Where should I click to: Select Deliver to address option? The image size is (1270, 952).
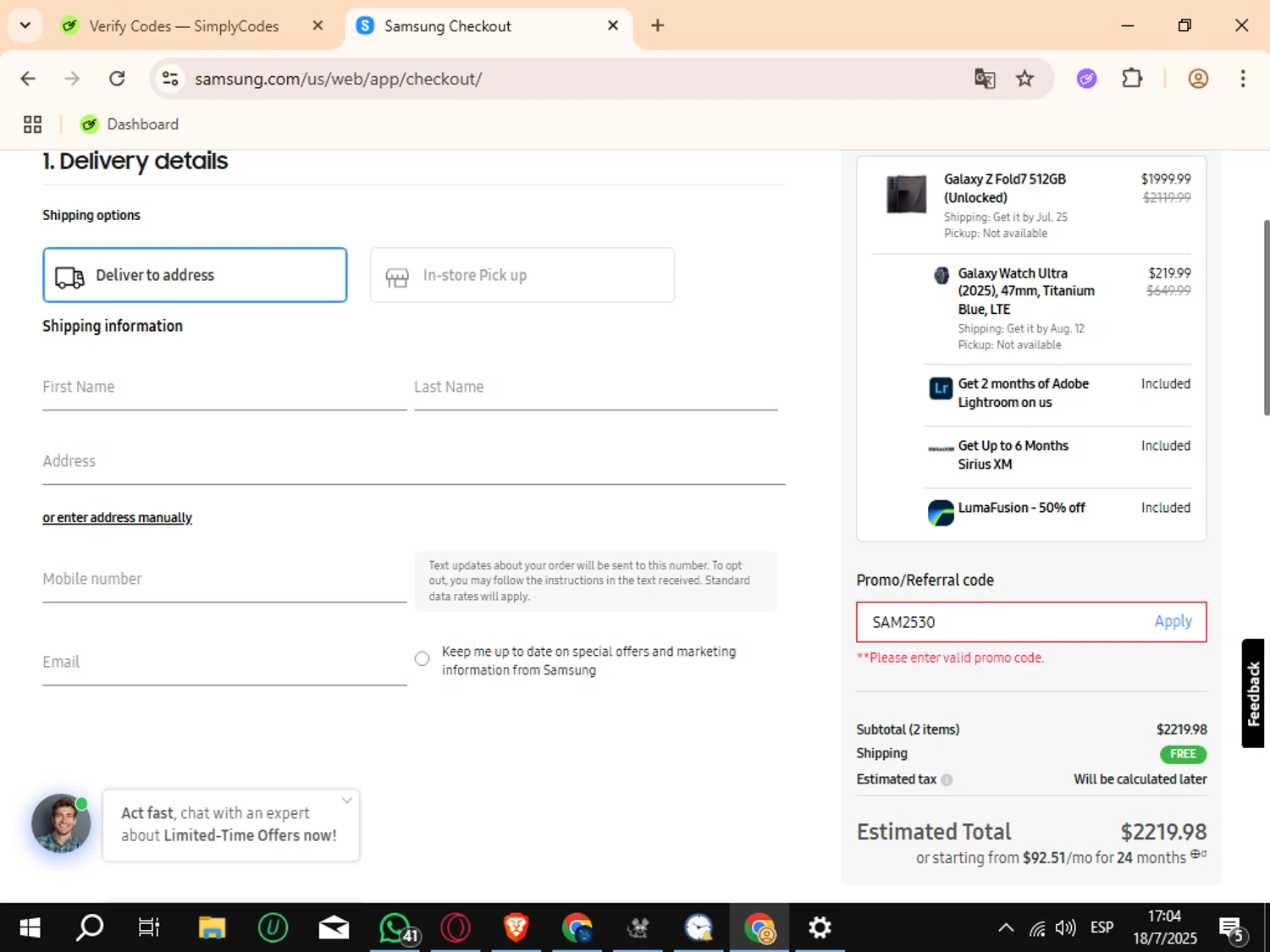195,275
